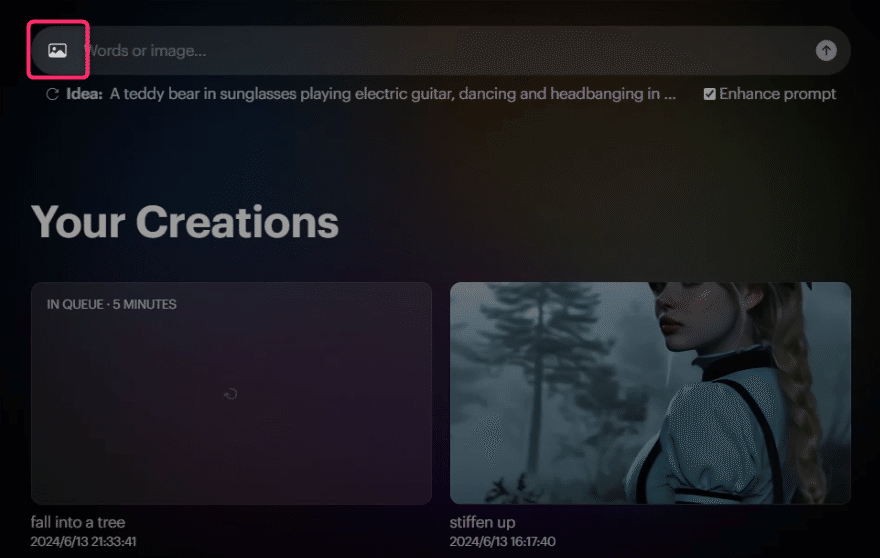Submit prompt with the up-arrow button
The image size is (880, 558).
(x=826, y=51)
